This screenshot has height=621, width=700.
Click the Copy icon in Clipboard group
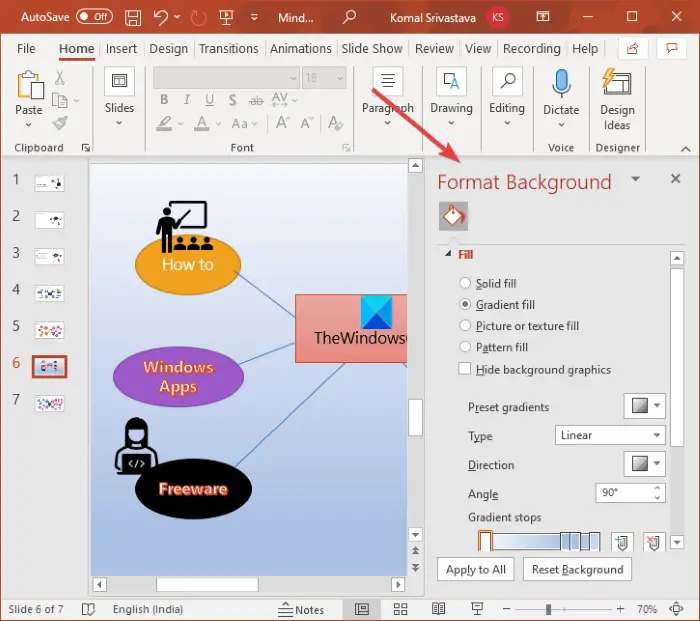pos(59,100)
